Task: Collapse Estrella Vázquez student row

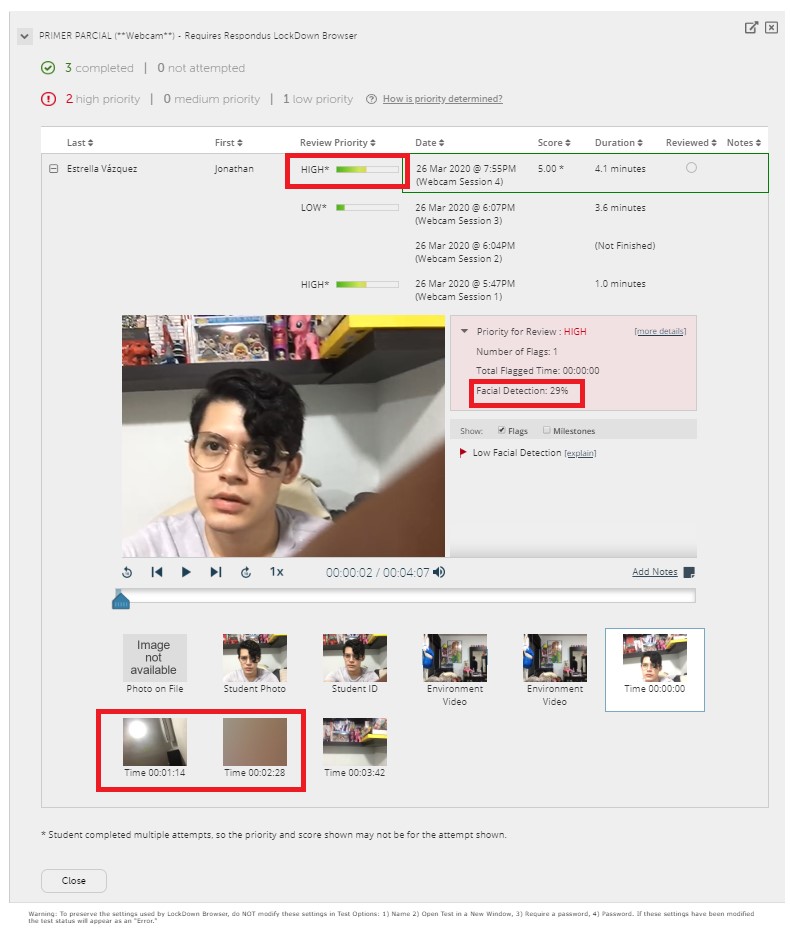Action: 54,169
